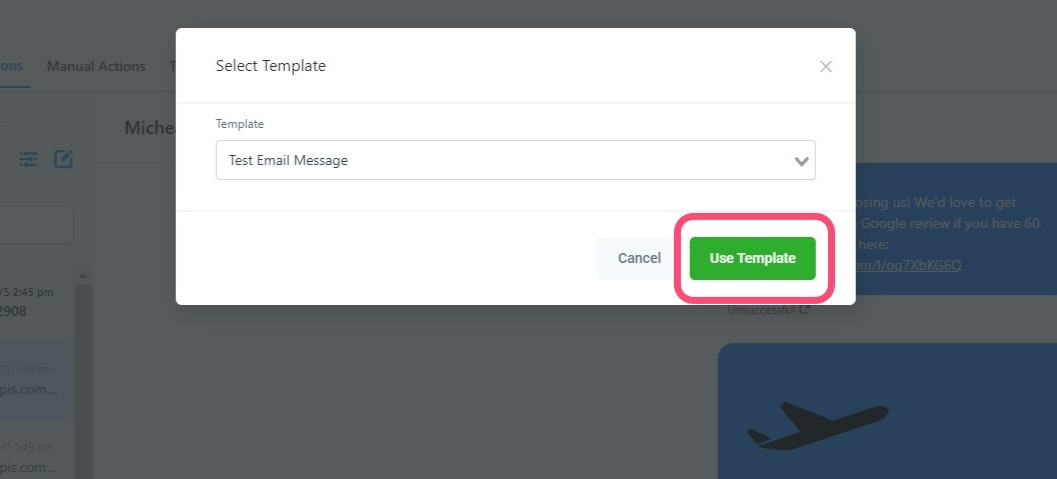The height and width of the screenshot is (479, 1057).
Task: Switch to the Manual Actions tab
Action: click(x=96, y=66)
